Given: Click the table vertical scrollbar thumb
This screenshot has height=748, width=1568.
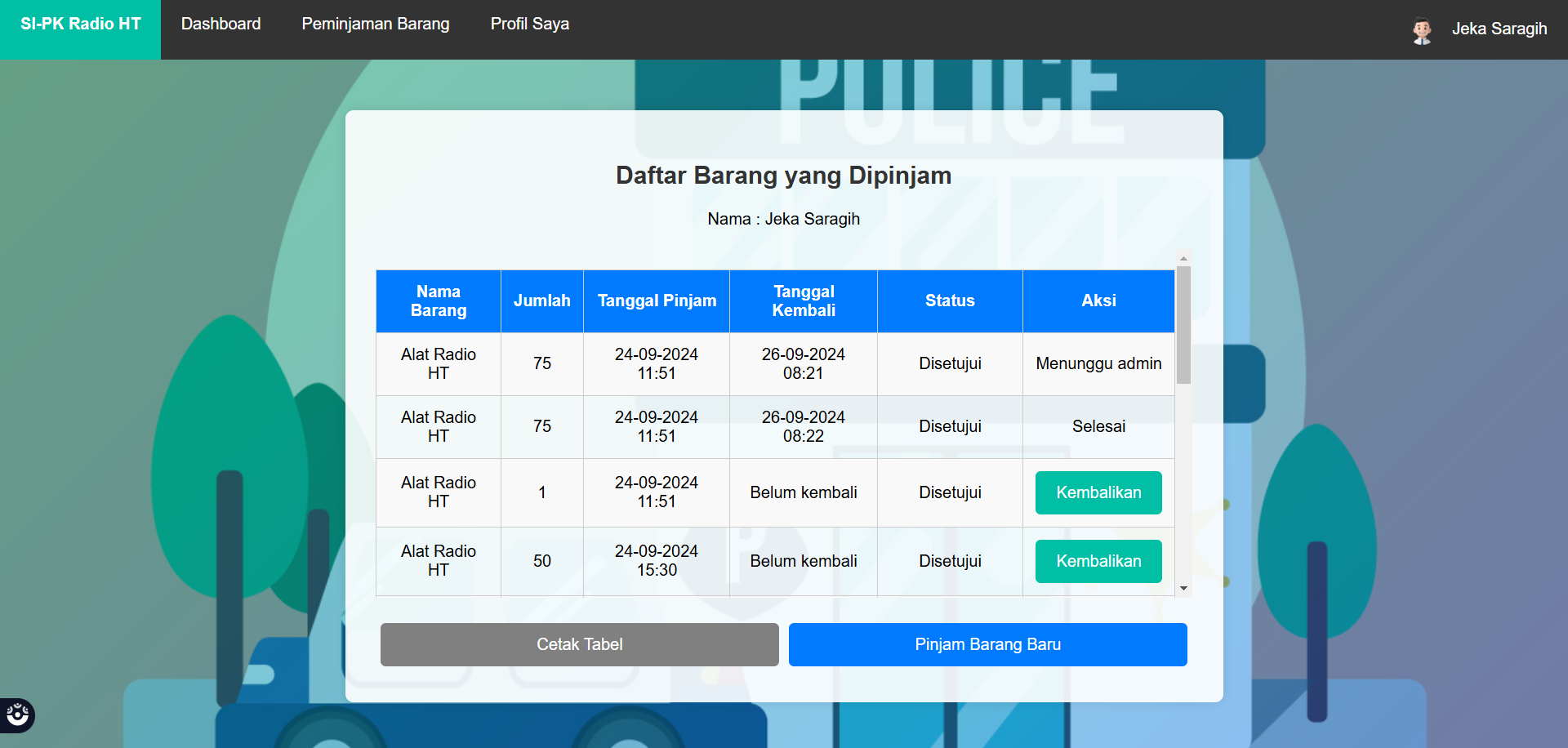Looking at the screenshot, I should click(1183, 325).
